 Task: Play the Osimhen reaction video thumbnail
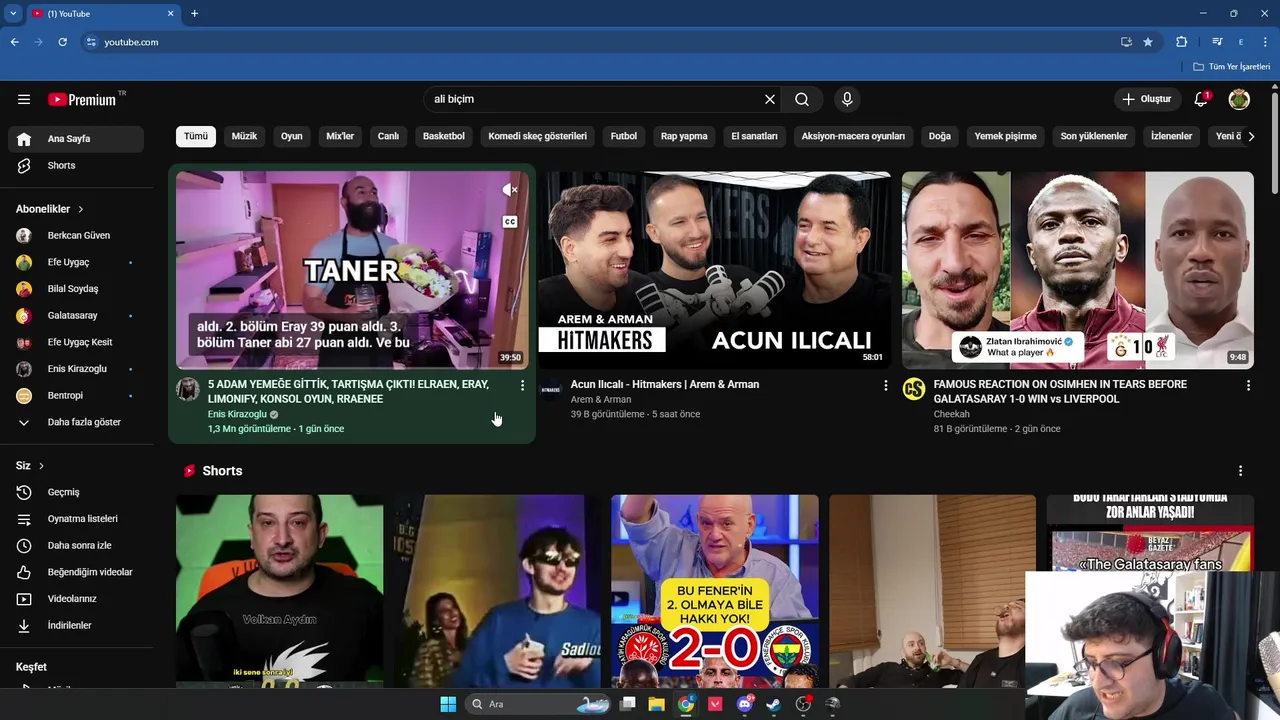point(1078,270)
